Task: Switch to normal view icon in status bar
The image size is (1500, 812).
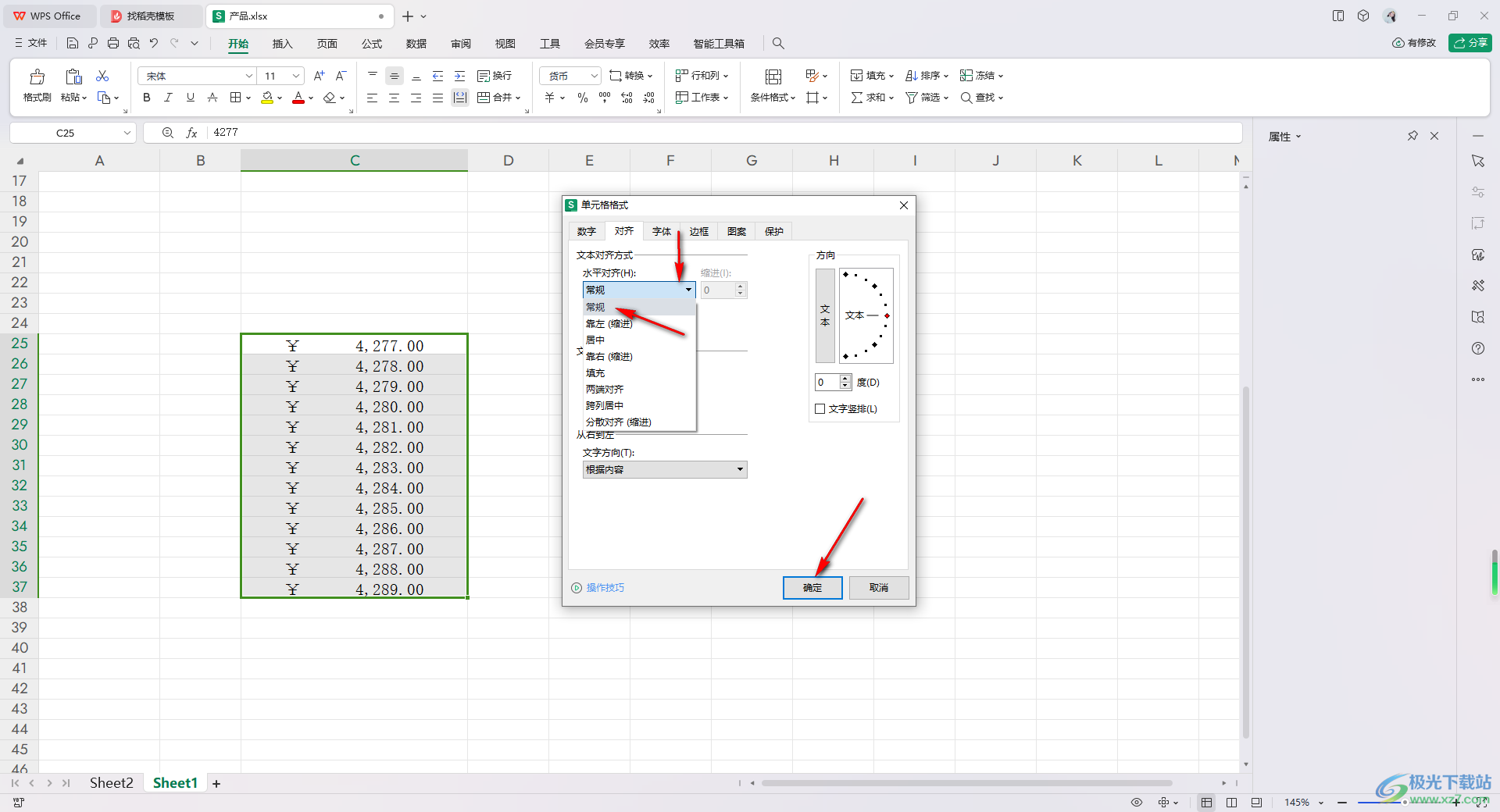Action: coord(1207,803)
